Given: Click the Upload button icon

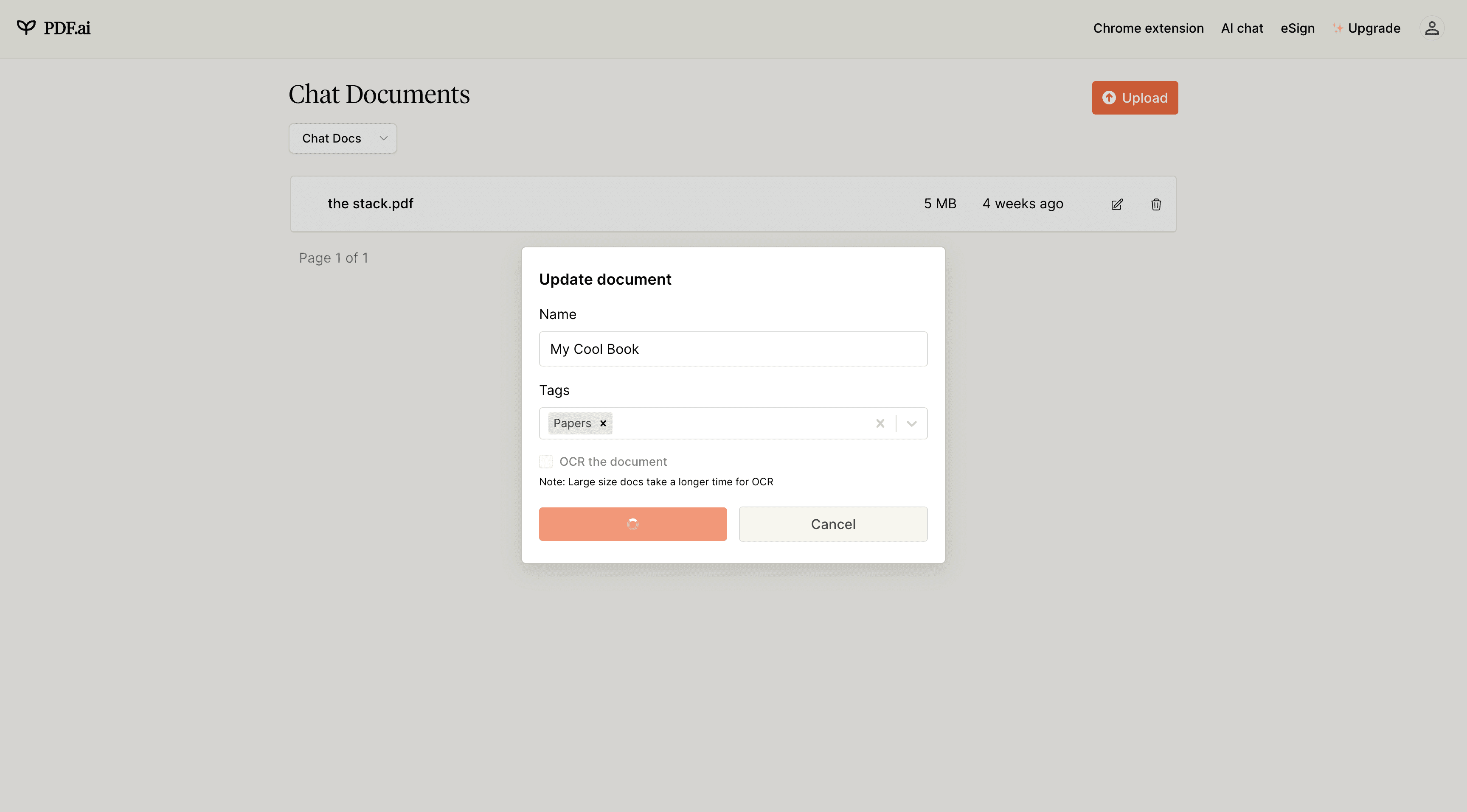Looking at the screenshot, I should pos(1108,98).
